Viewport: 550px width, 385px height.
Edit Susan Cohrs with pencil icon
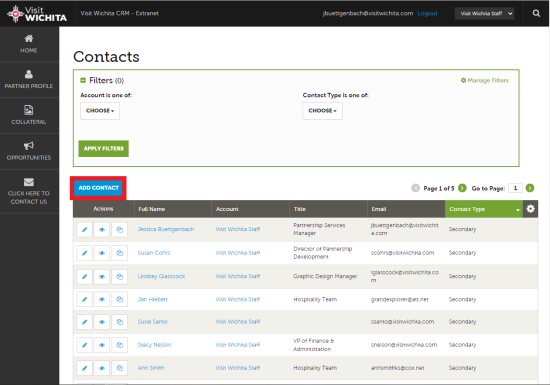[85, 253]
